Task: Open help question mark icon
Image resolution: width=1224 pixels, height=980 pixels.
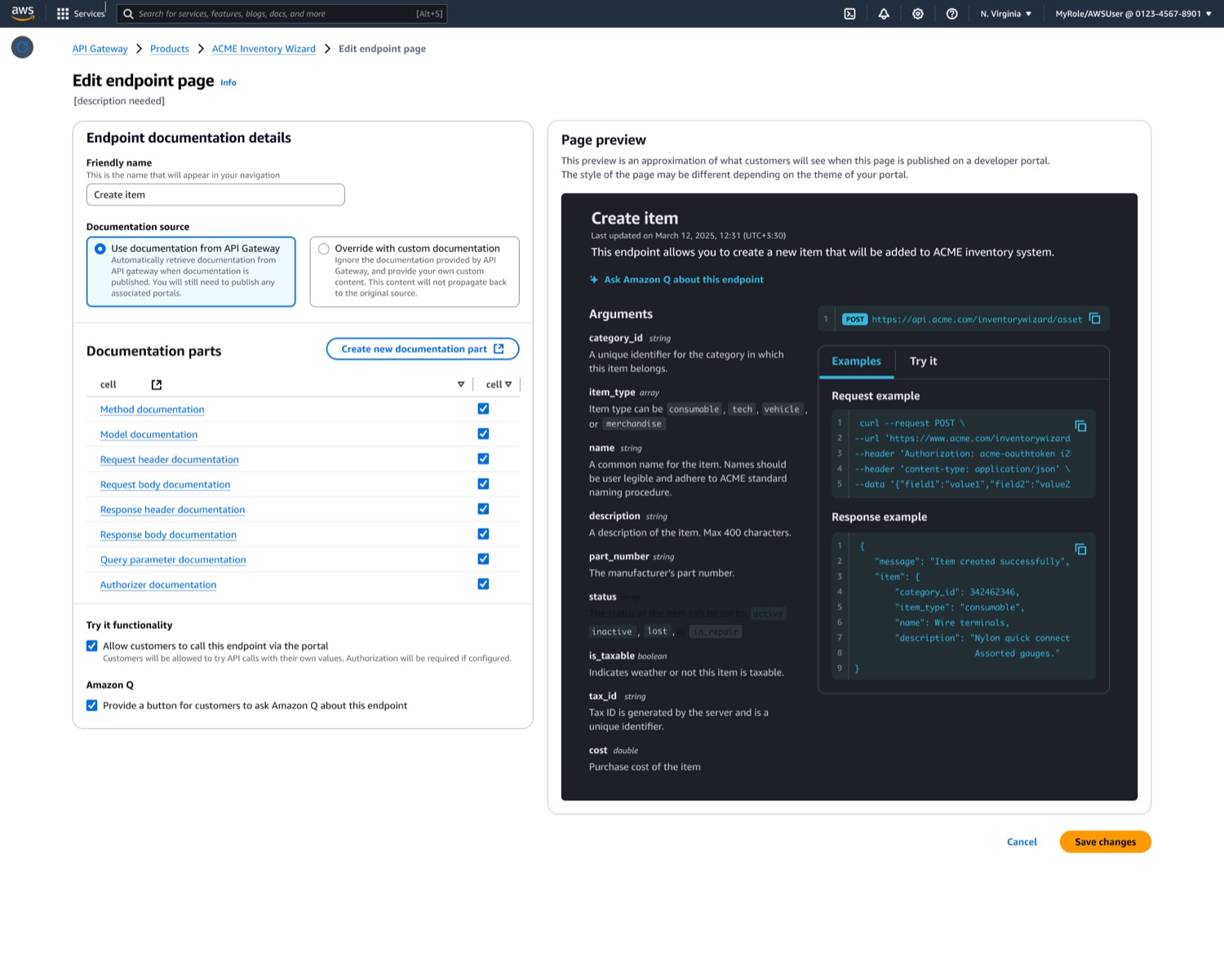Action: click(951, 14)
